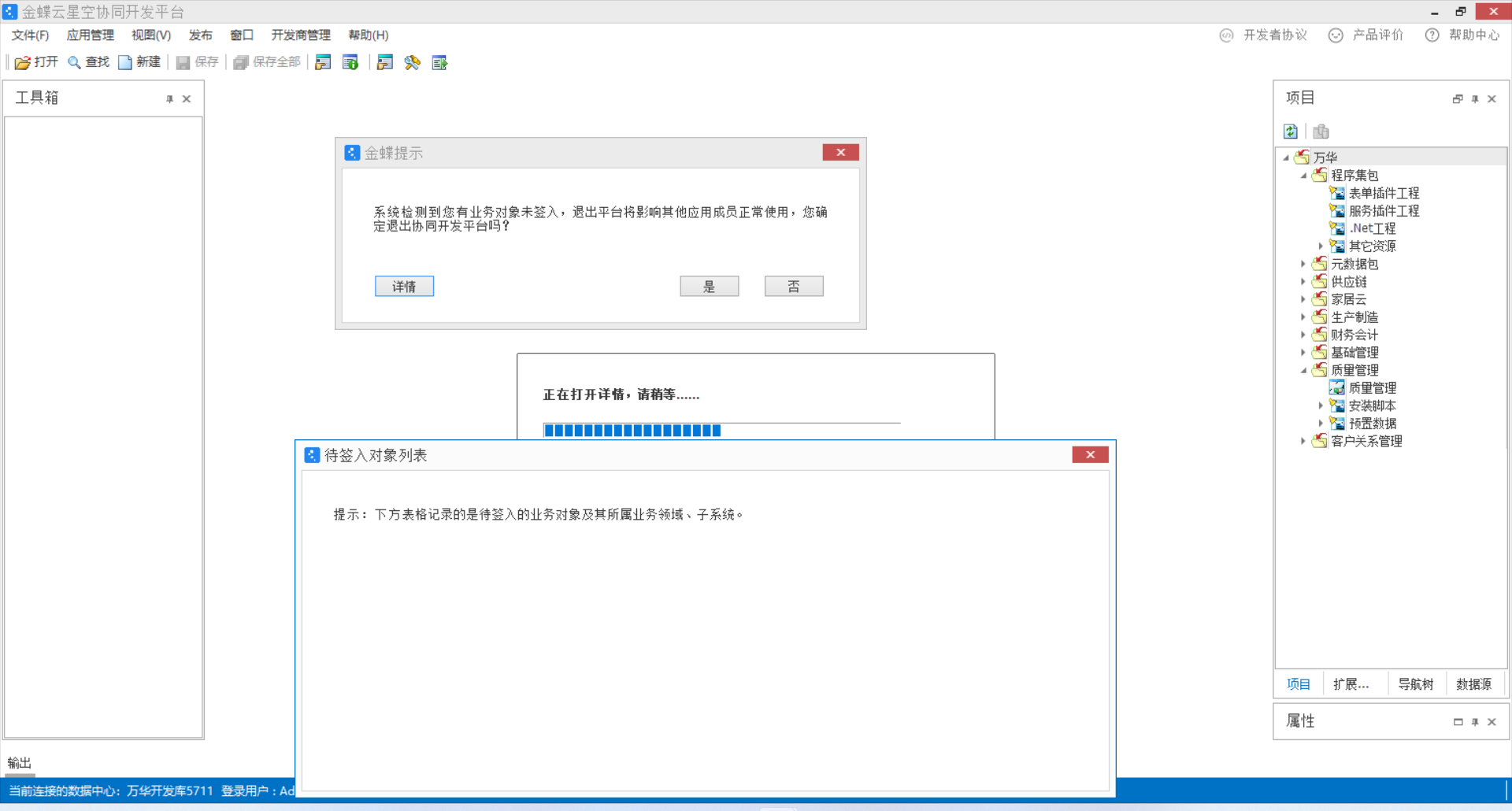Click the refresh icon in the 项目 panel
This screenshot has width=1512, height=811.
pyautogui.click(x=1291, y=131)
